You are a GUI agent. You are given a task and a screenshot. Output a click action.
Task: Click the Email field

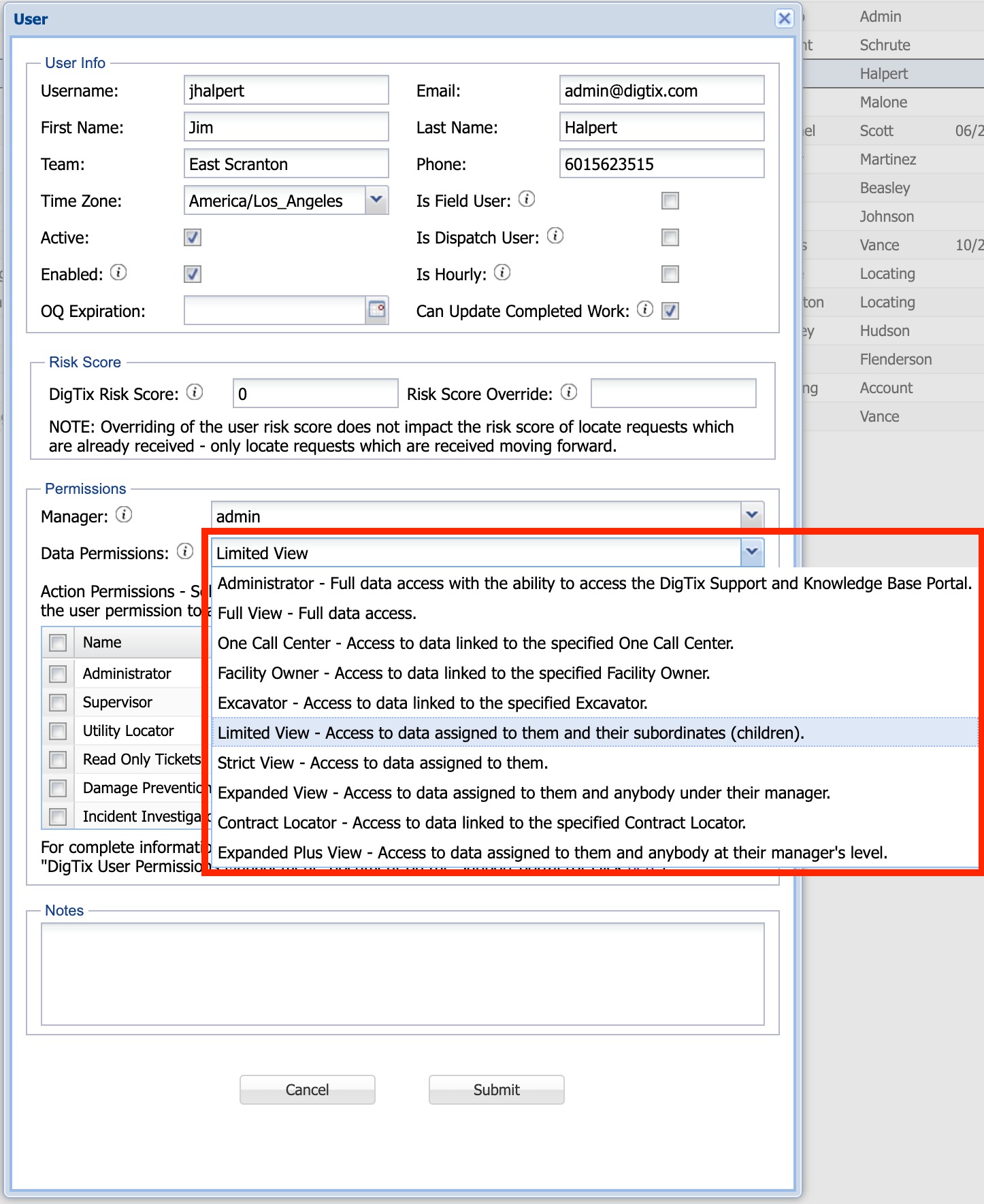(662, 90)
